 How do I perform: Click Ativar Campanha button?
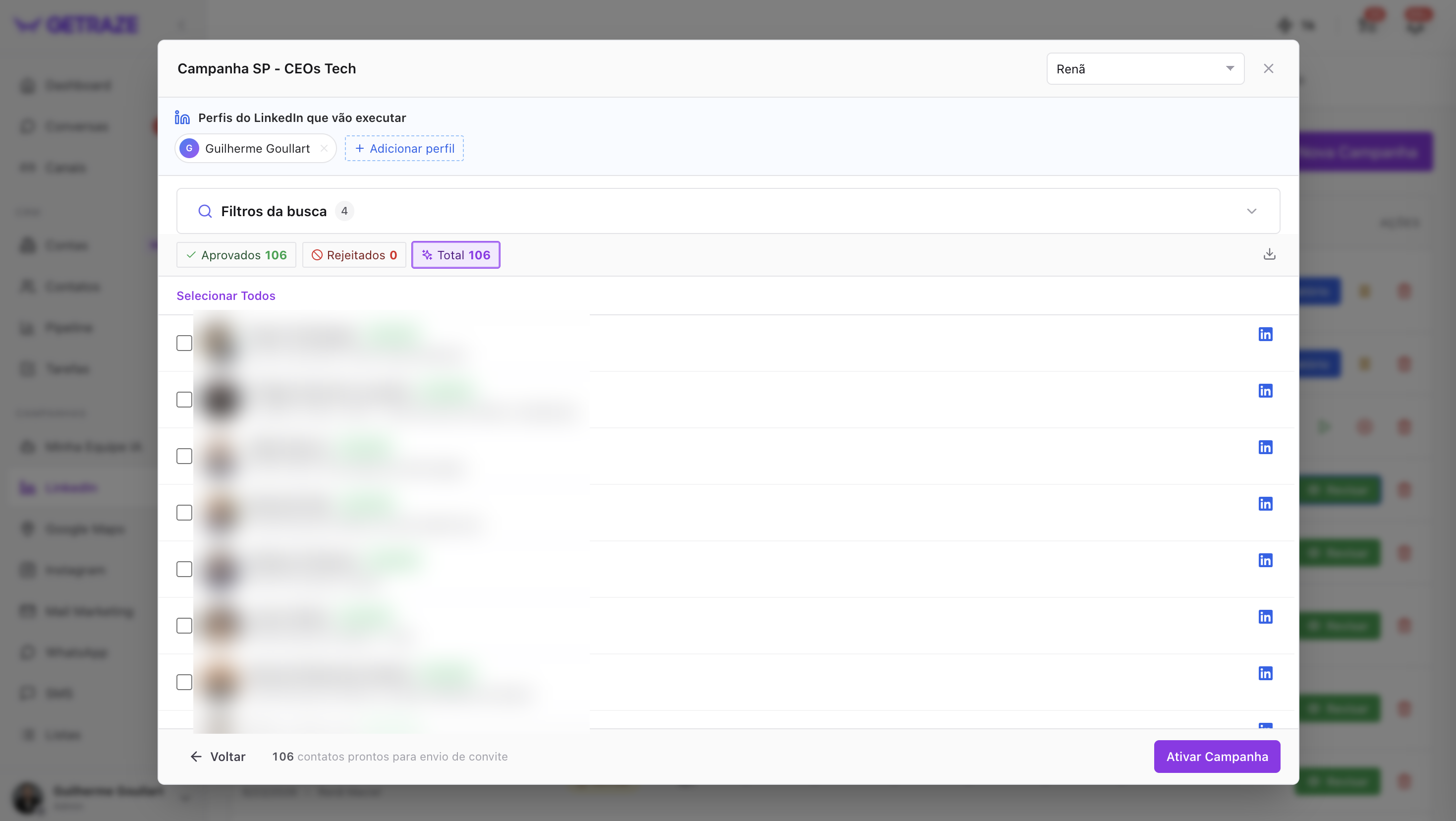1217,757
